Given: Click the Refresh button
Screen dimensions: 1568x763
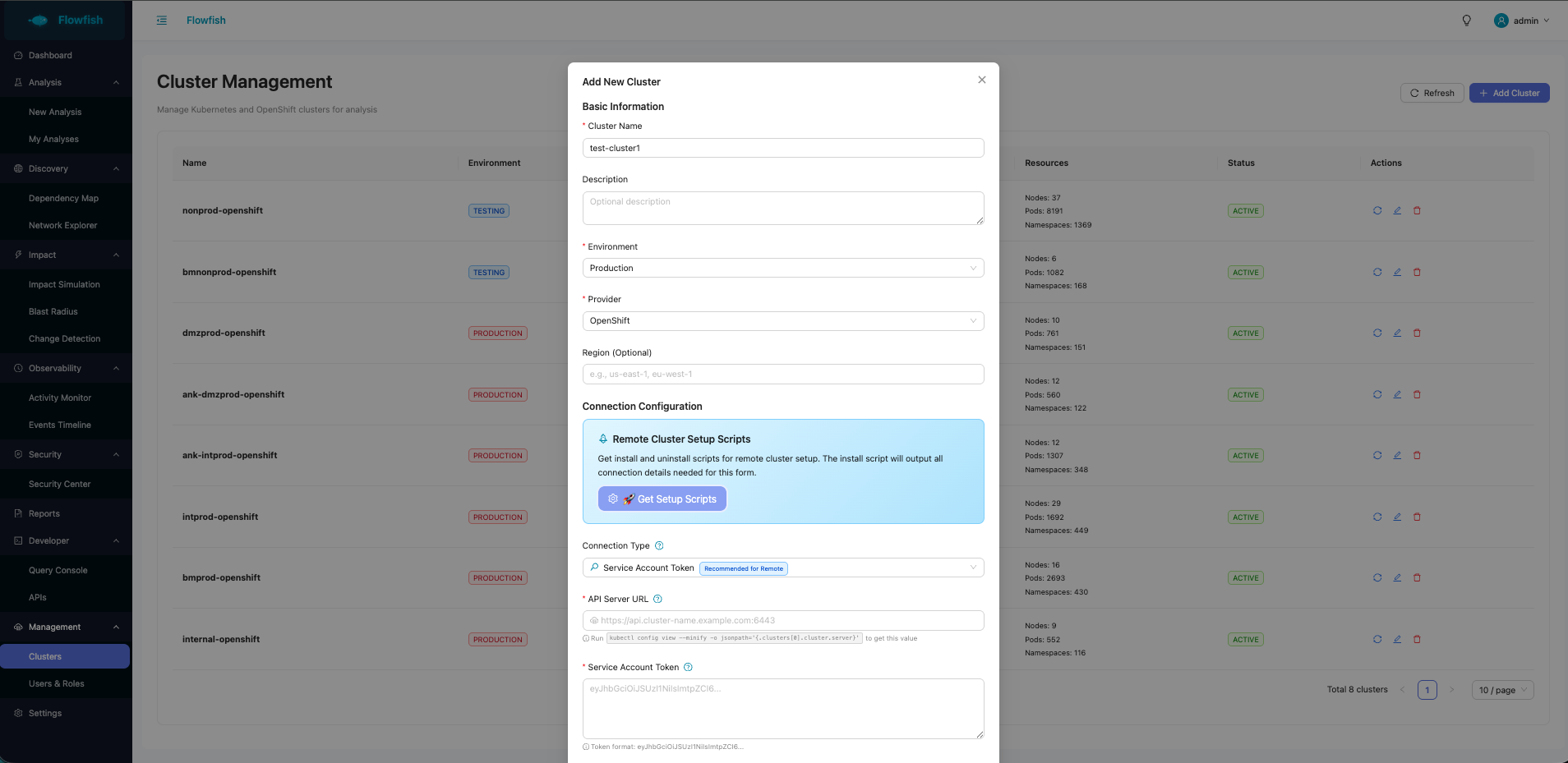Looking at the screenshot, I should (1432, 93).
